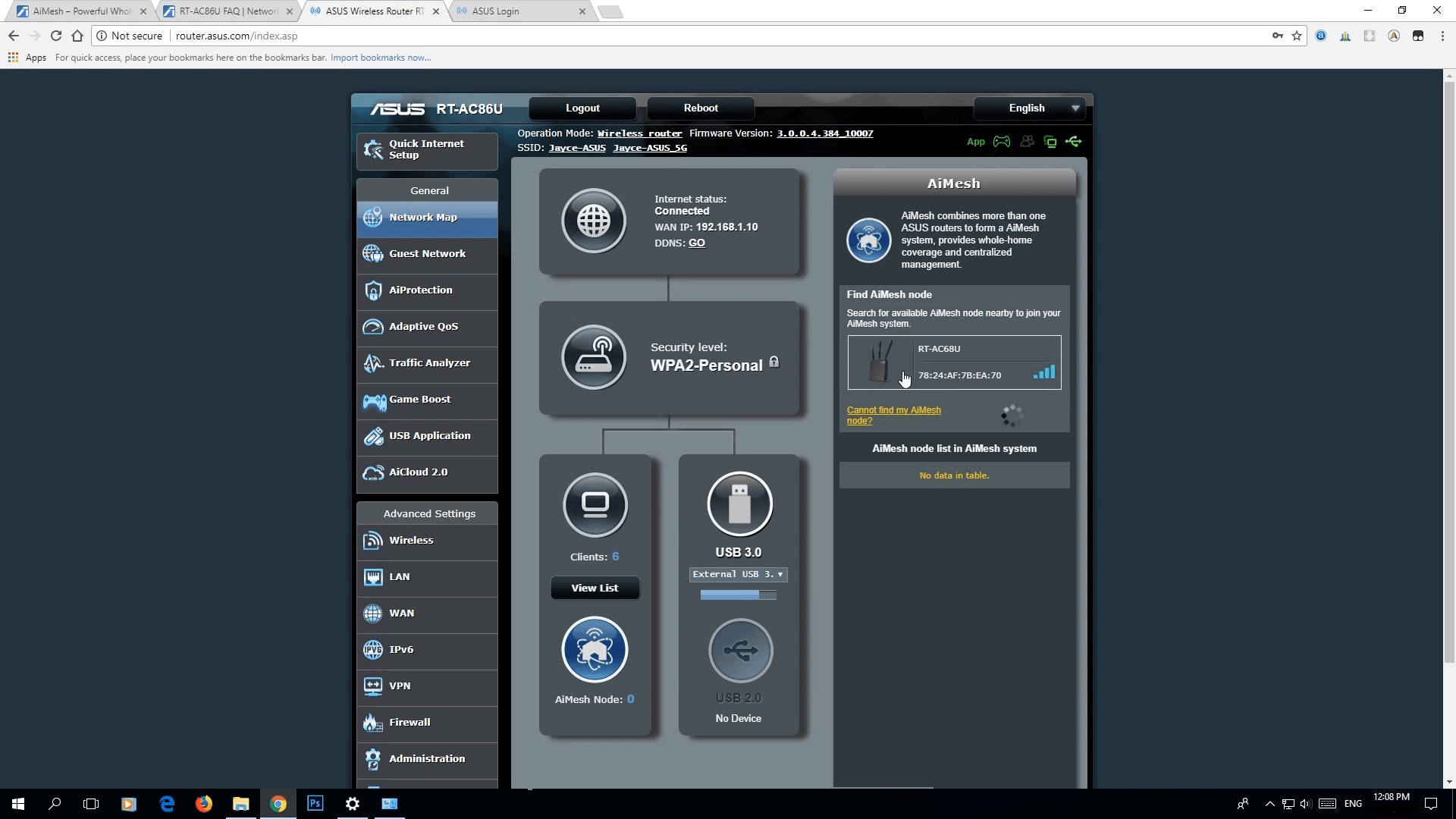Open Cannot find my AiMesh node link
Image resolution: width=1456 pixels, height=819 pixels.
(894, 416)
